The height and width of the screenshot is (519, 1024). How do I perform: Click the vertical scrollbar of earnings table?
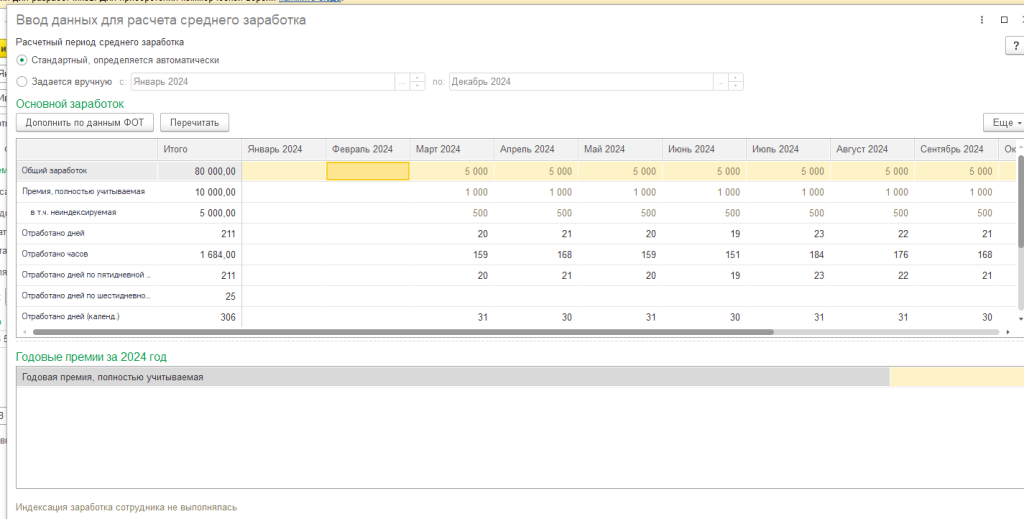pos(1021,201)
